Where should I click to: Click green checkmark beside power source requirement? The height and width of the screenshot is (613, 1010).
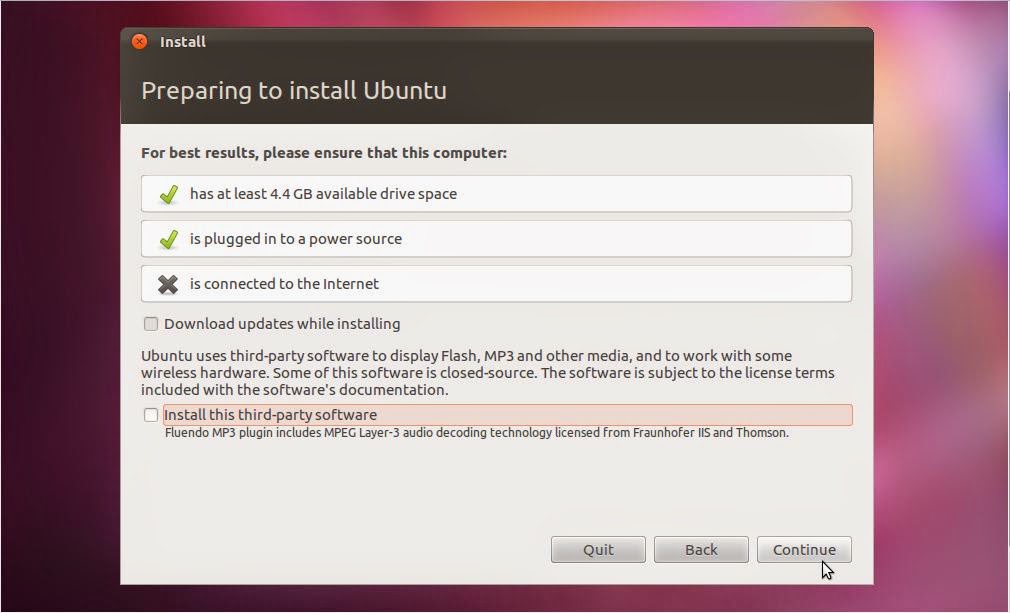pyautogui.click(x=169, y=239)
